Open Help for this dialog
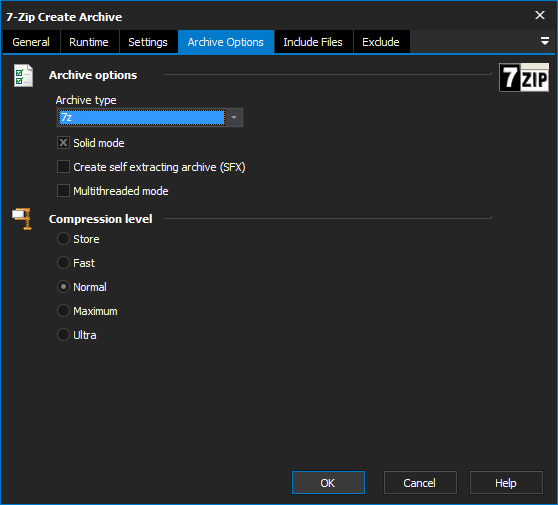558x505 pixels. pyautogui.click(x=506, y=483)
